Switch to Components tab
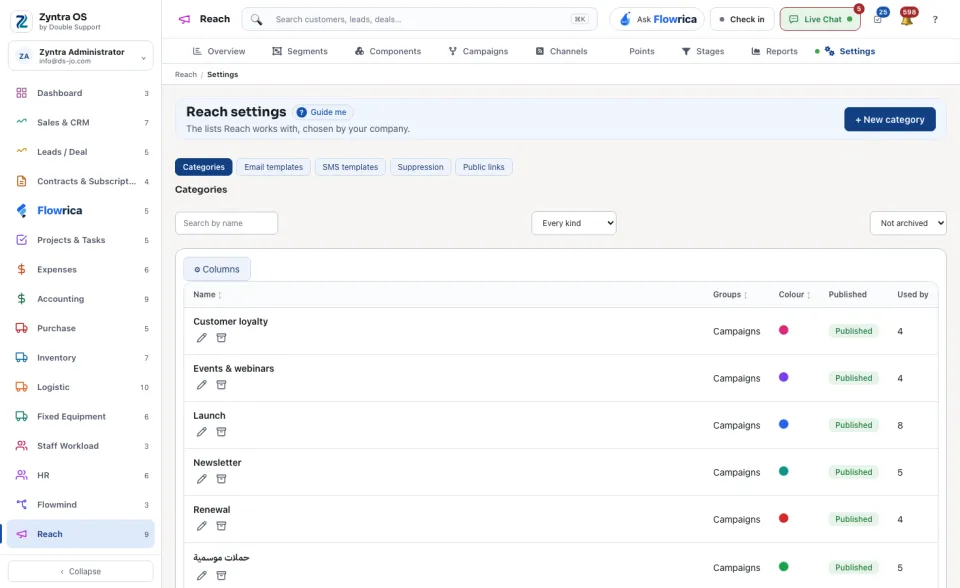 click(x=388, y=51)
